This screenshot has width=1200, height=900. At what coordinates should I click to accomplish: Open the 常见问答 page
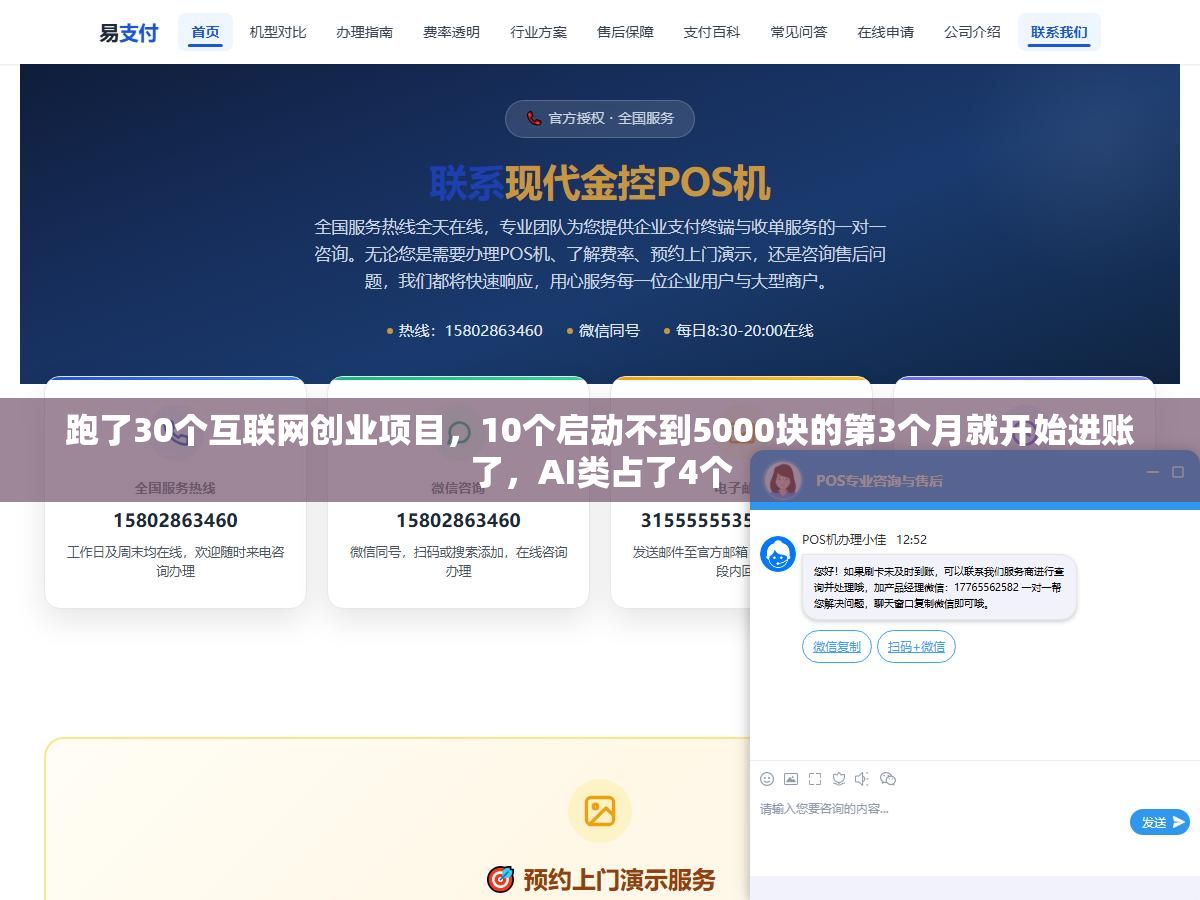[799, 32]
